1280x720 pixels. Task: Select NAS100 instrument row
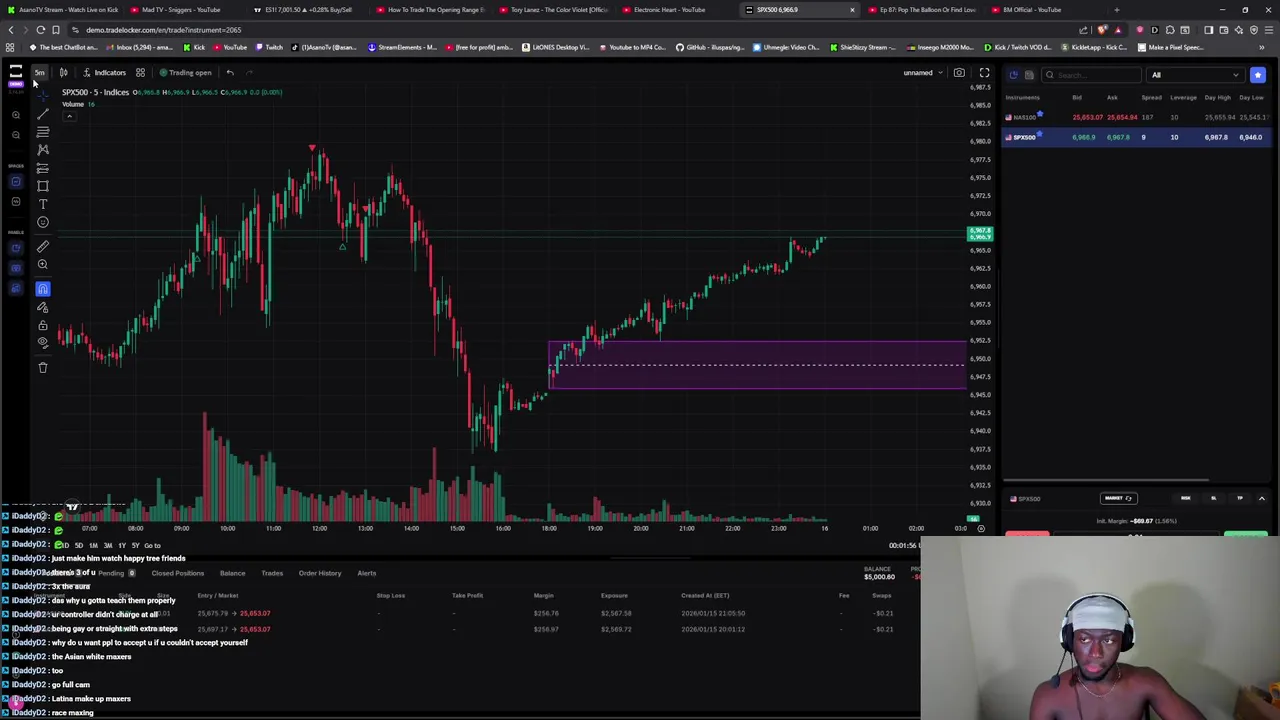click(x=1138, y=117)
